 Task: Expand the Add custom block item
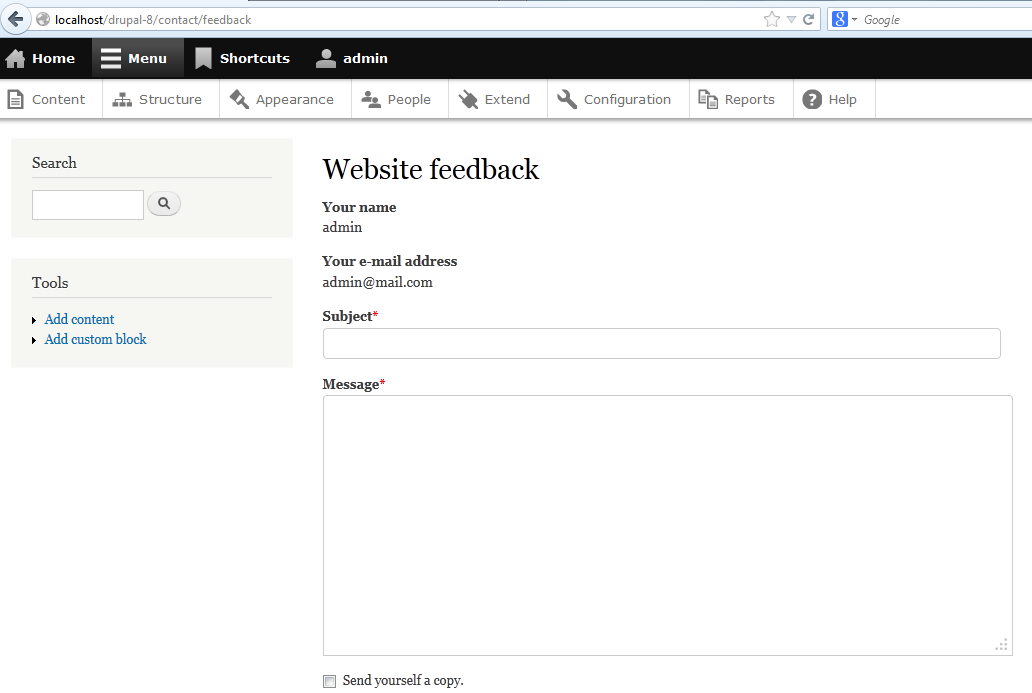click(36, 339)
